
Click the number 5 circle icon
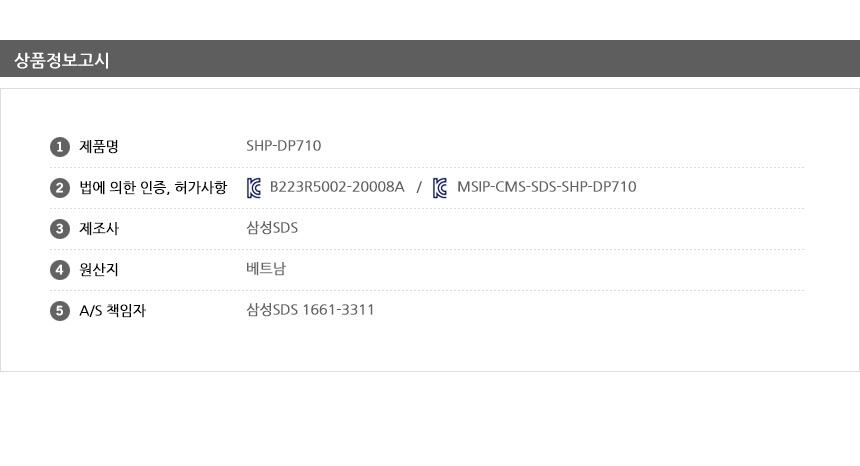[x=59, y=311]
